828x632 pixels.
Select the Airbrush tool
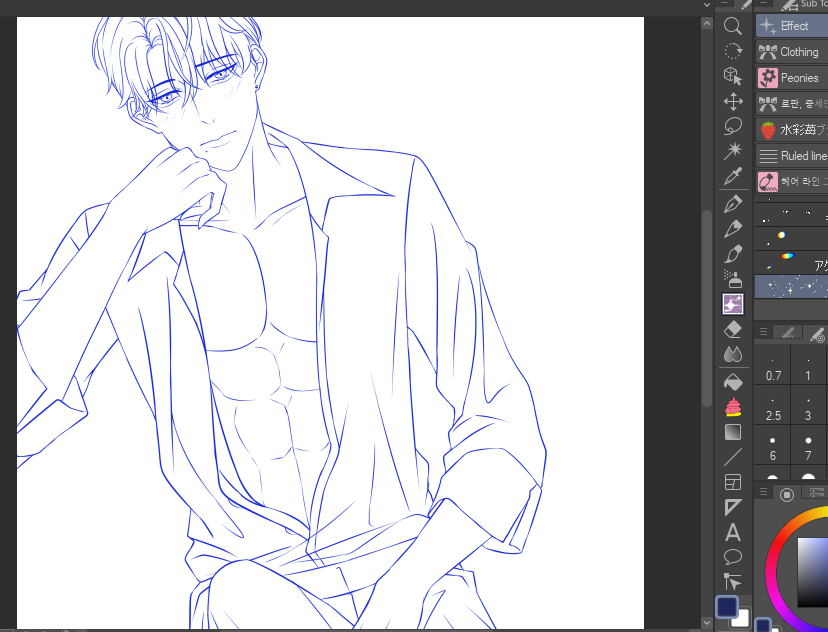coord(732,279)
